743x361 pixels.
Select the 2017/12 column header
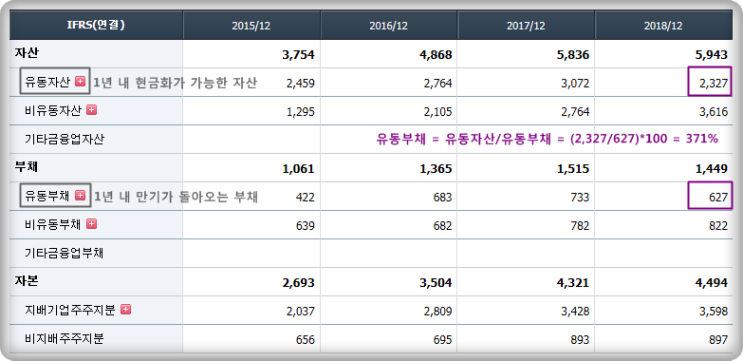click(526, 26)
